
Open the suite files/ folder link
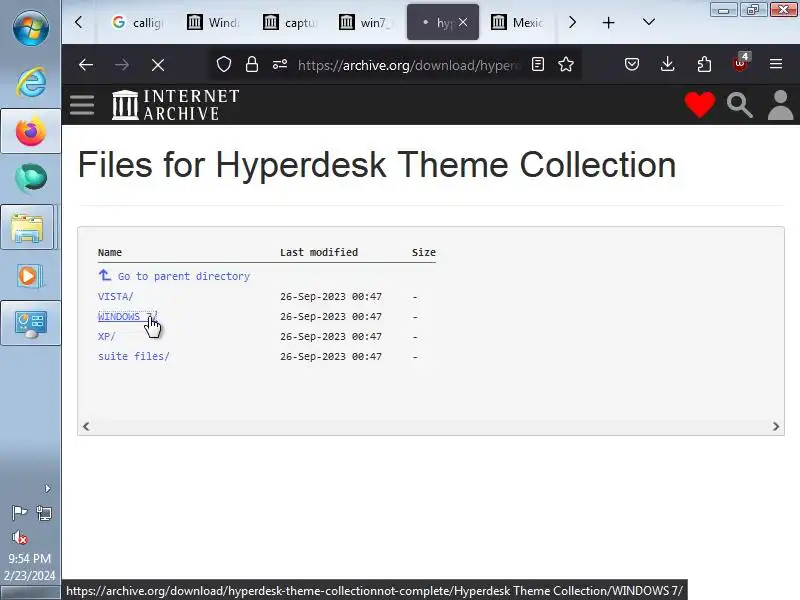134,357
